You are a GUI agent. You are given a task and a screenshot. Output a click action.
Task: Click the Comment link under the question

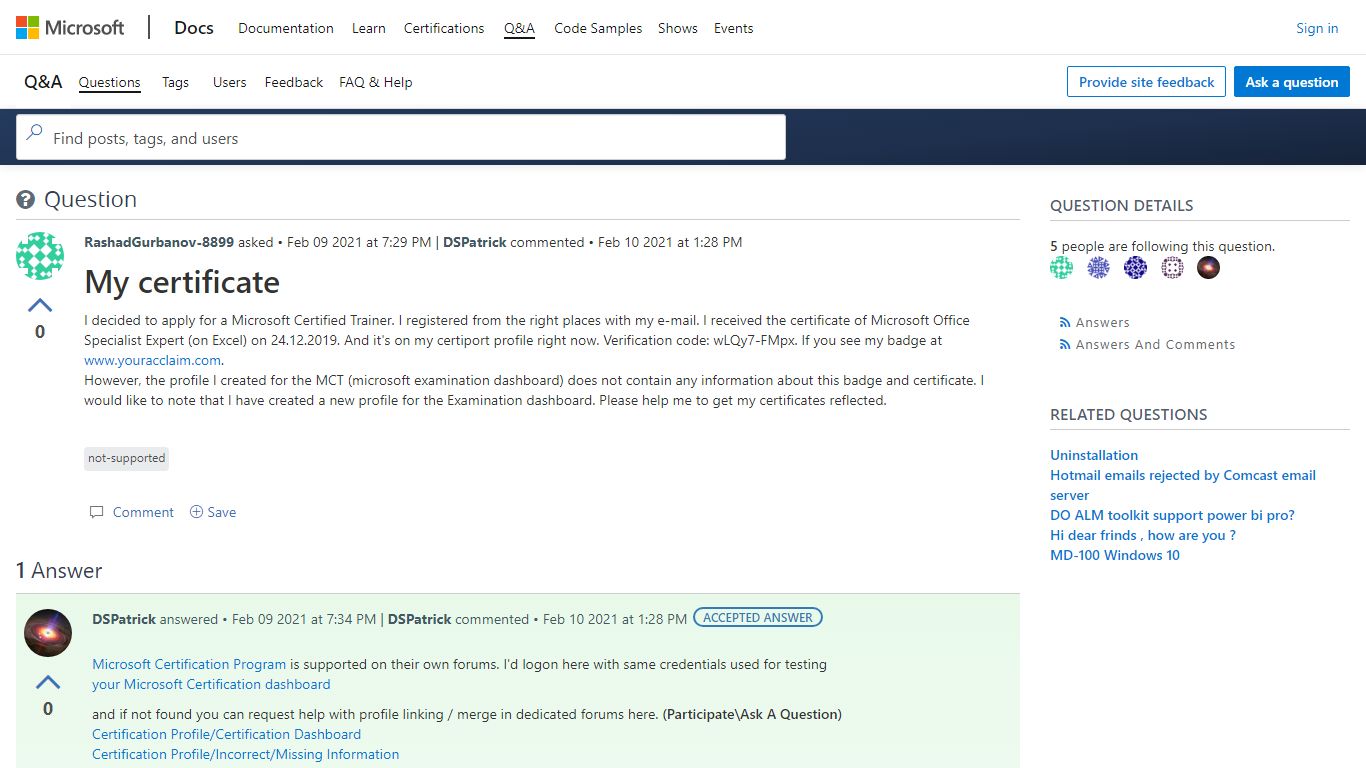pyautogui.click(x=143, y=512)
